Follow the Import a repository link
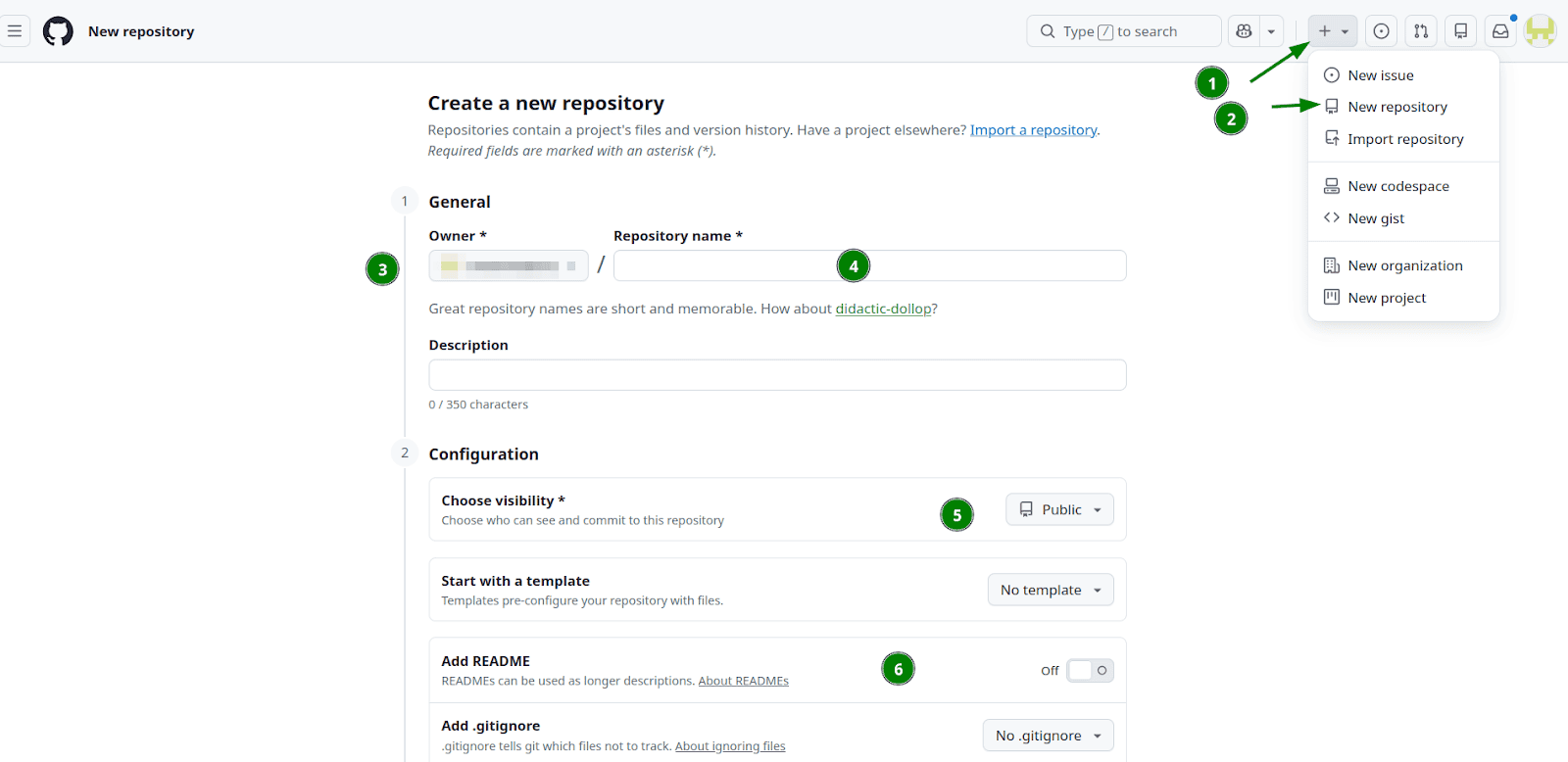Screen dimensions: 1568x762 pyautogui.click(x=1033, y=130)
